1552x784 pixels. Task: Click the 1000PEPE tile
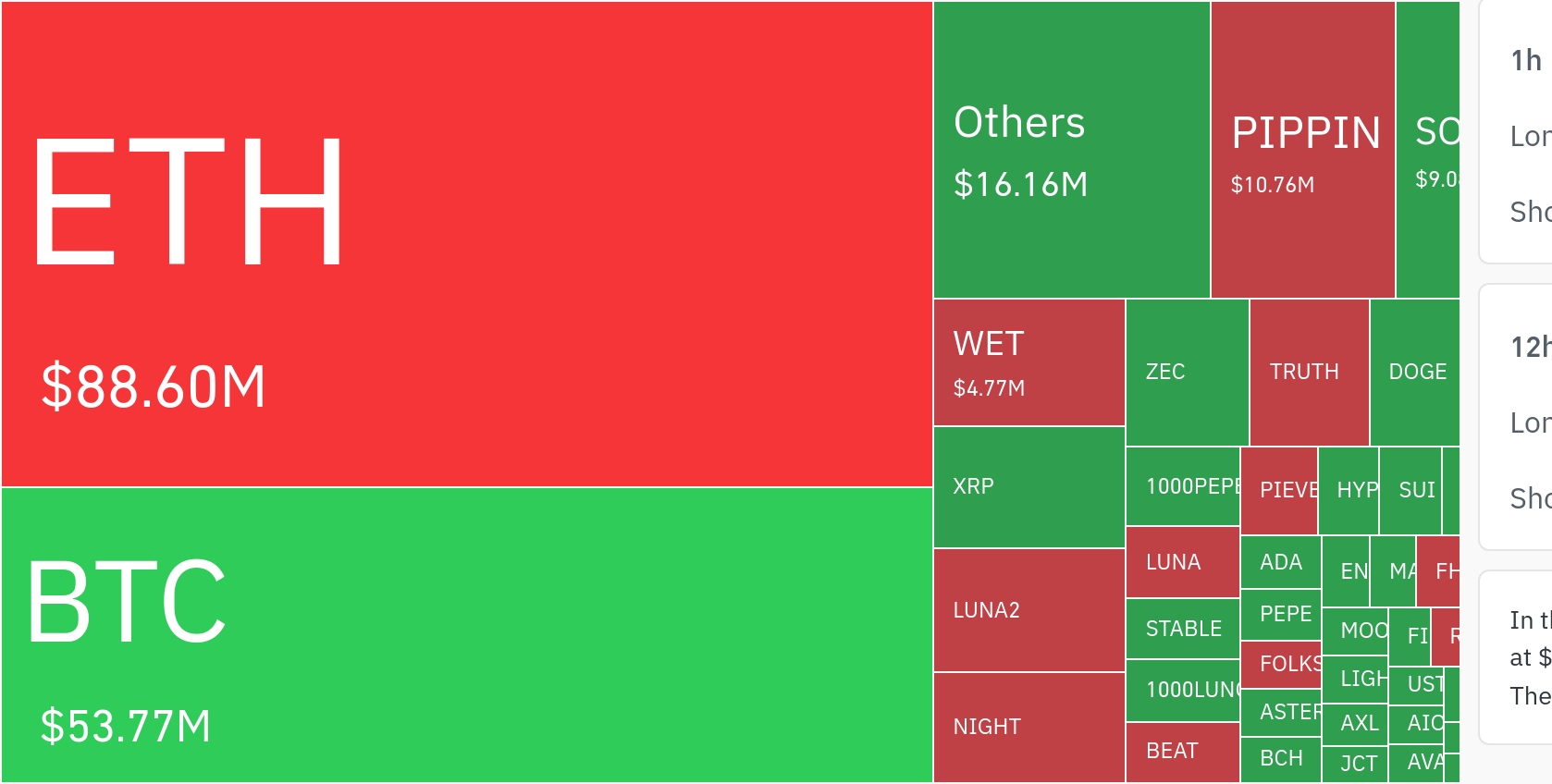tap(1183, 486)
